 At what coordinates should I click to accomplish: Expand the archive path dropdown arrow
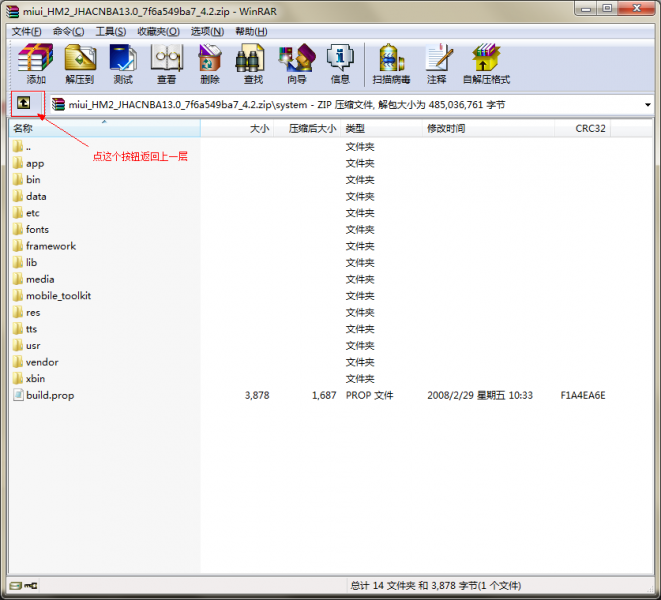click(x=648, y=105)
